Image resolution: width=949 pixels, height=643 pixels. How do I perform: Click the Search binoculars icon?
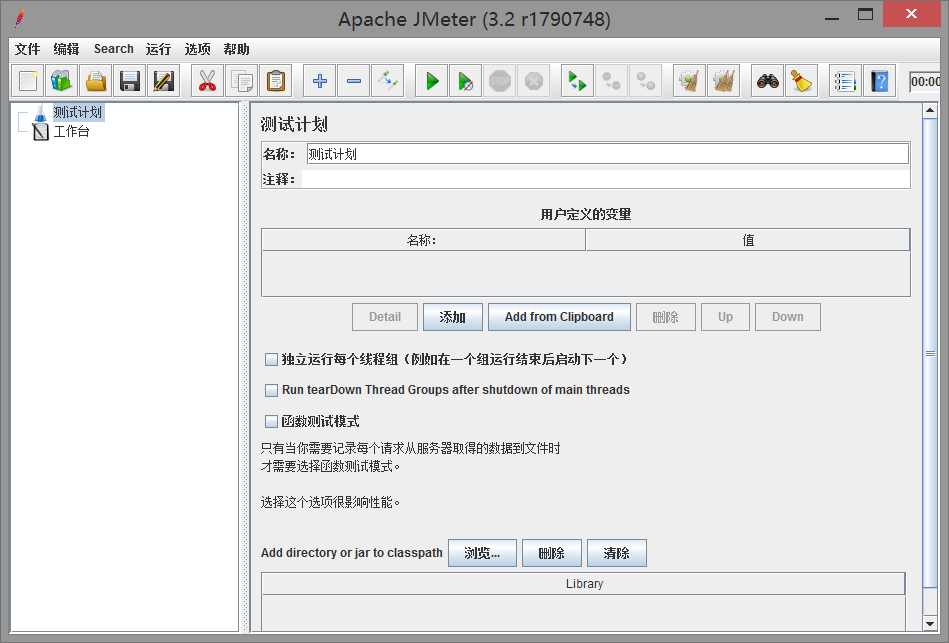(x=767, y=81)
